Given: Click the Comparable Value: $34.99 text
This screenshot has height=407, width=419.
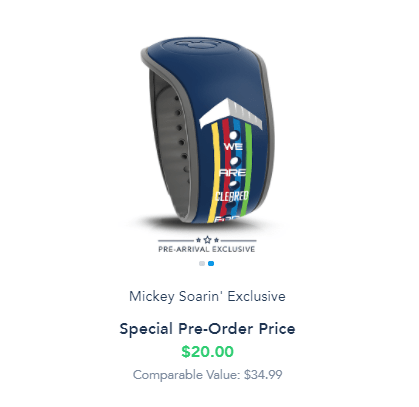Looking at the screenshot, I should pos(207,375).
